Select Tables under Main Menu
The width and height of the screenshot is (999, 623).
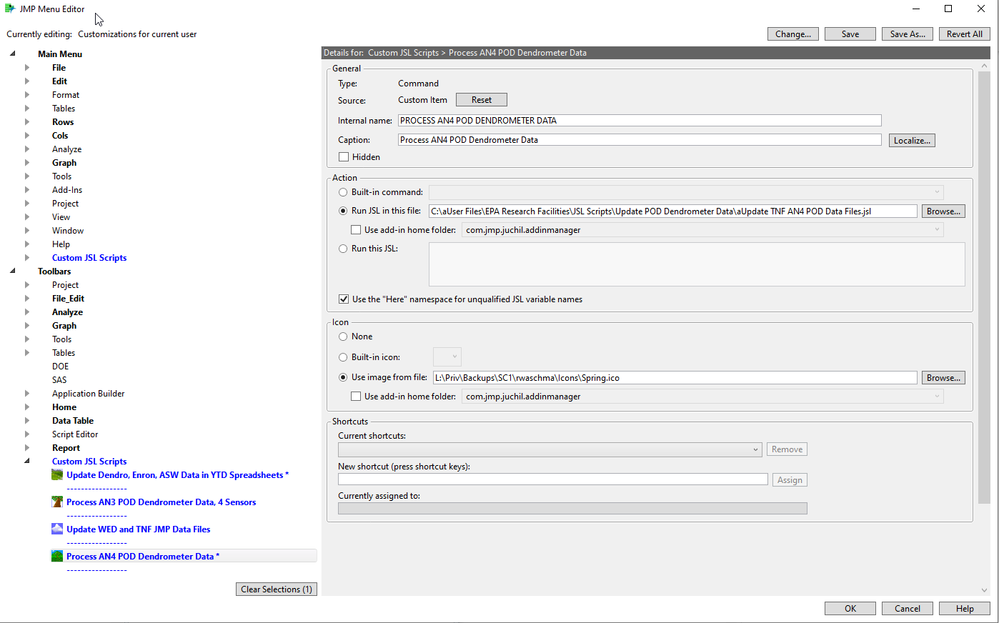tap(64, 108)
